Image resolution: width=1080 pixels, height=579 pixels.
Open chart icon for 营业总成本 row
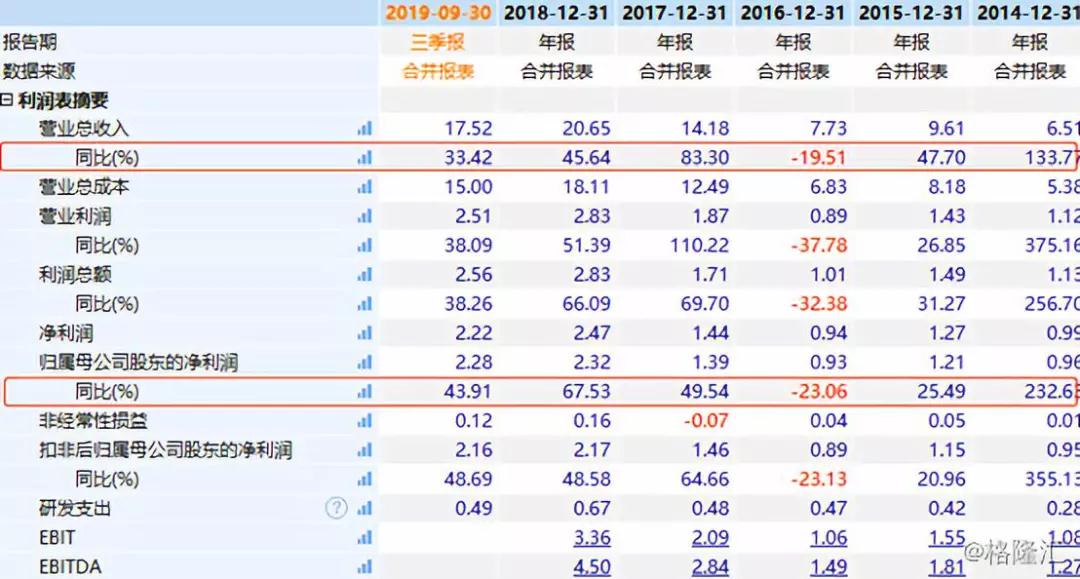coord(364,187)
